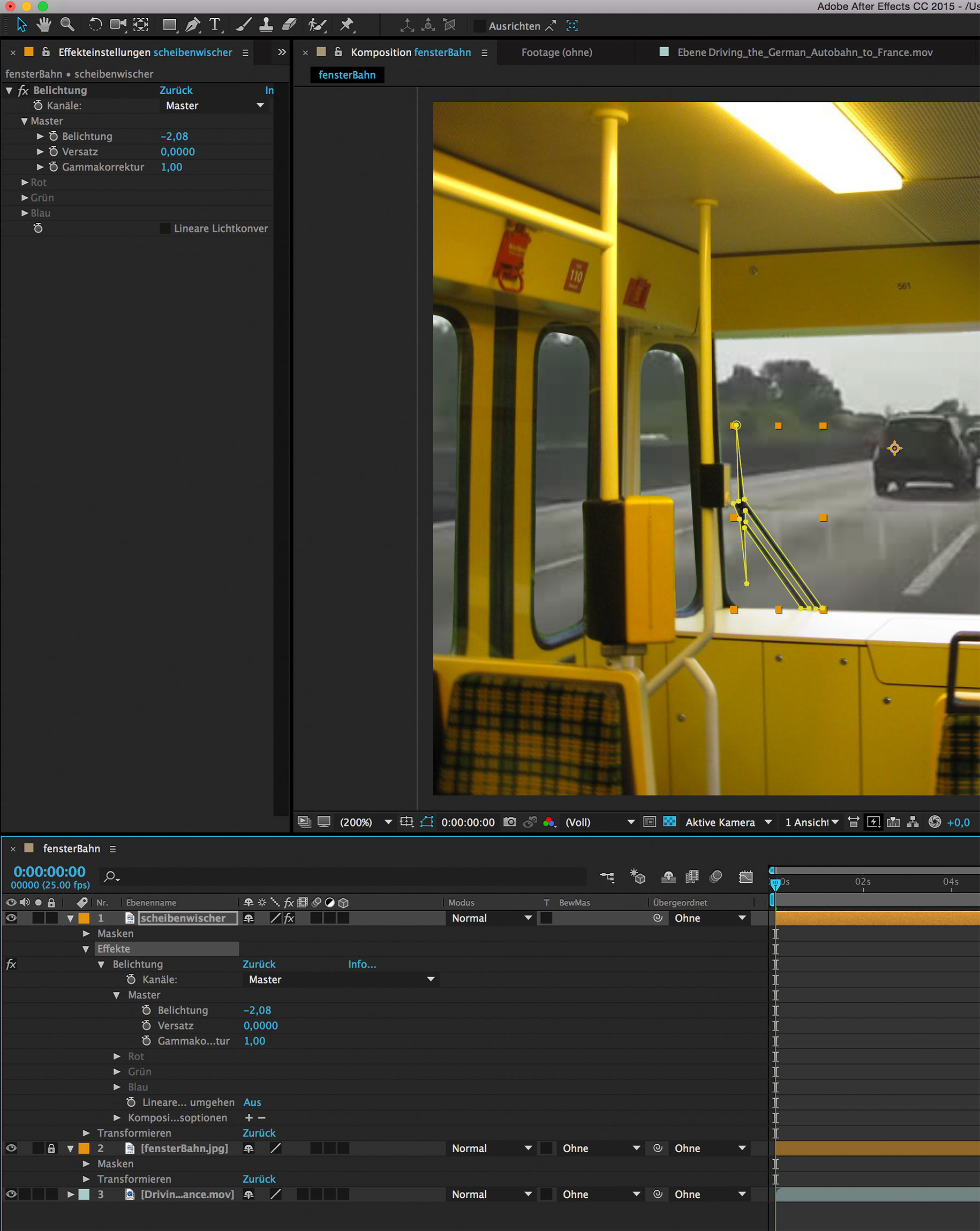This screenshot has height=1231, width=980.
Task: Click Zurück to reset Belichtung effect
Action: tap(176, 90)
